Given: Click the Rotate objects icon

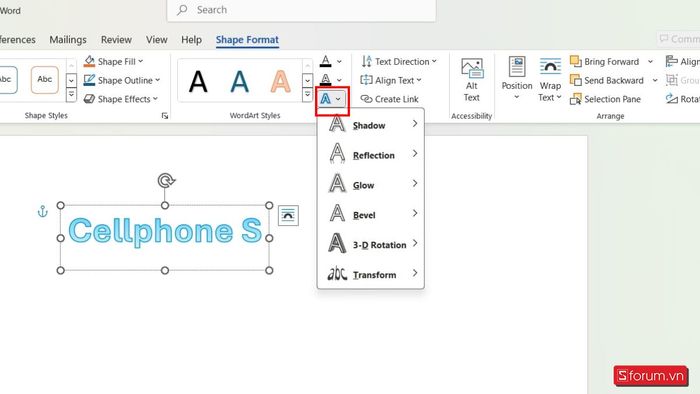Looking at the screenshot, I should point(671,99).
